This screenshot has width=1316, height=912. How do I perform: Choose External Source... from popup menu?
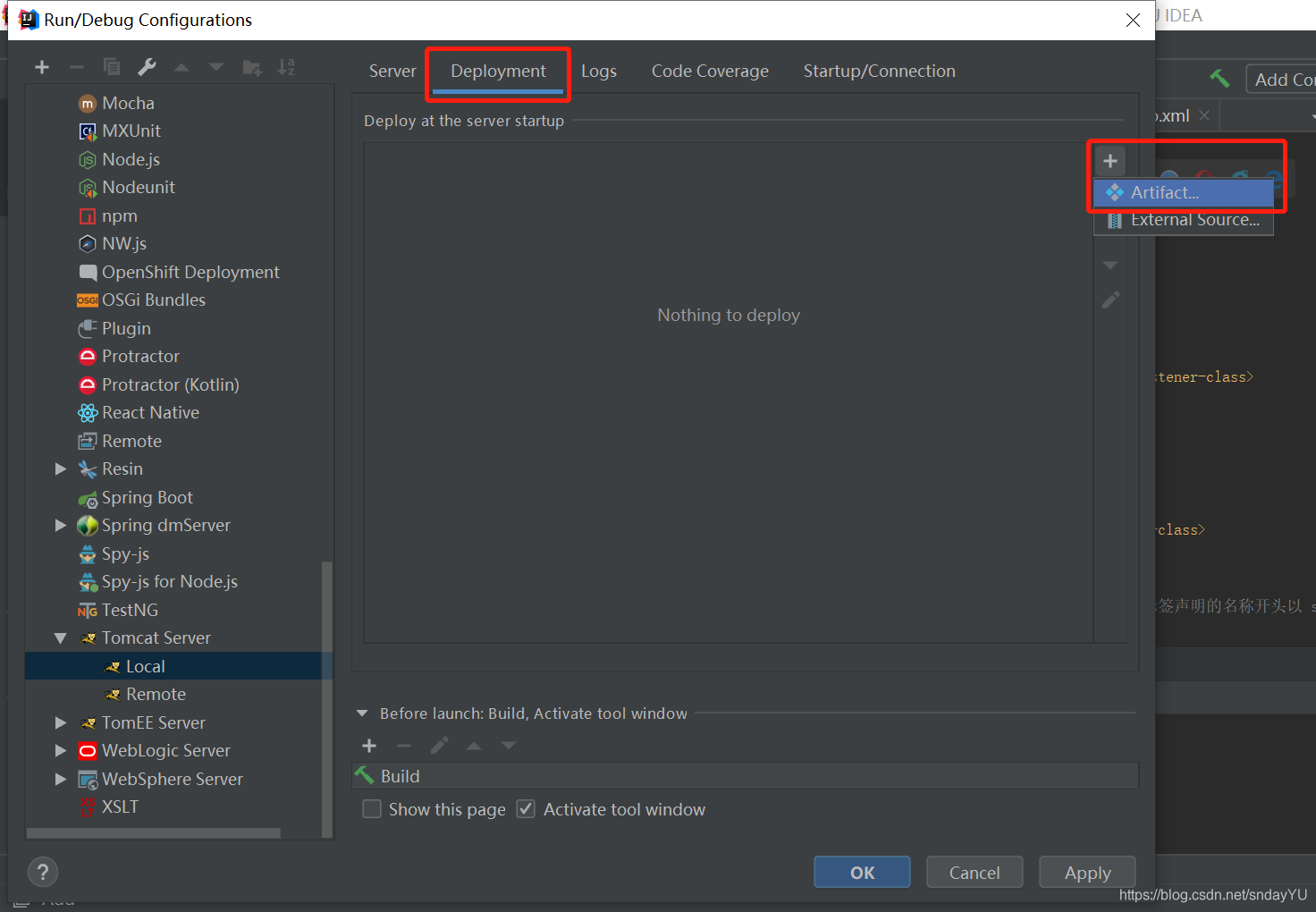(x=1184, y=220)
